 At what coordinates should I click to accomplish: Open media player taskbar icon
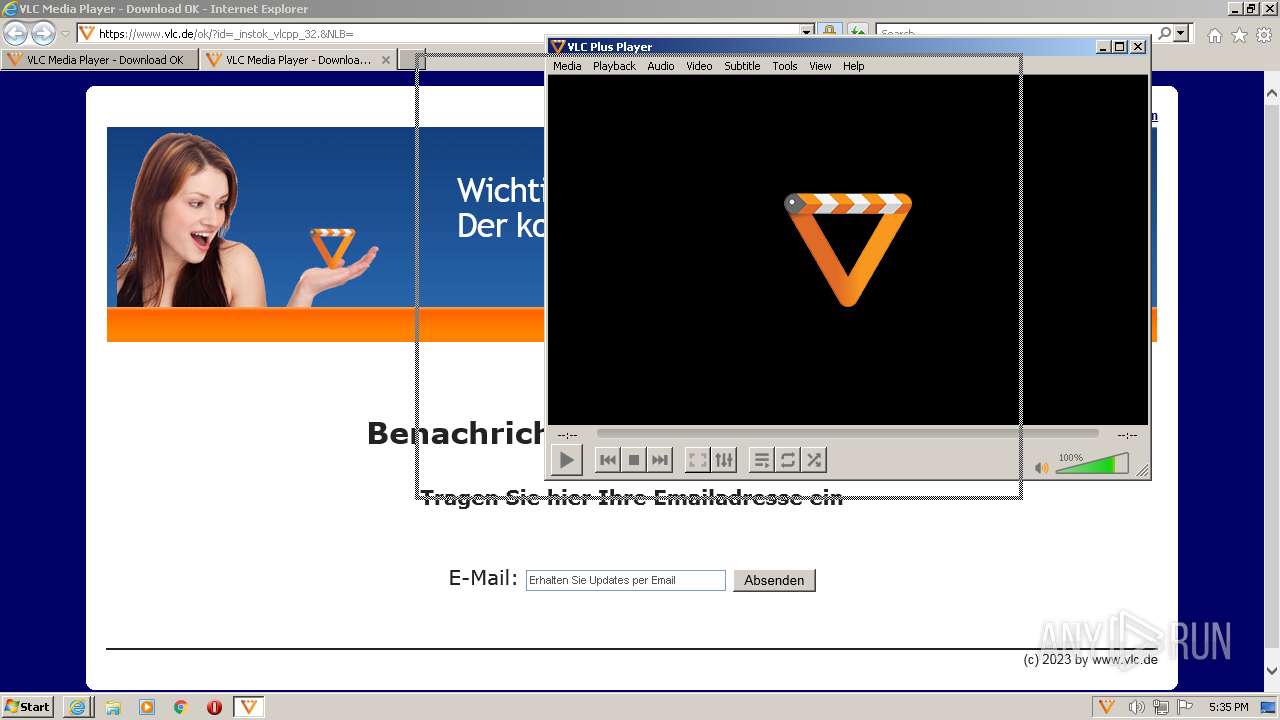147,707
